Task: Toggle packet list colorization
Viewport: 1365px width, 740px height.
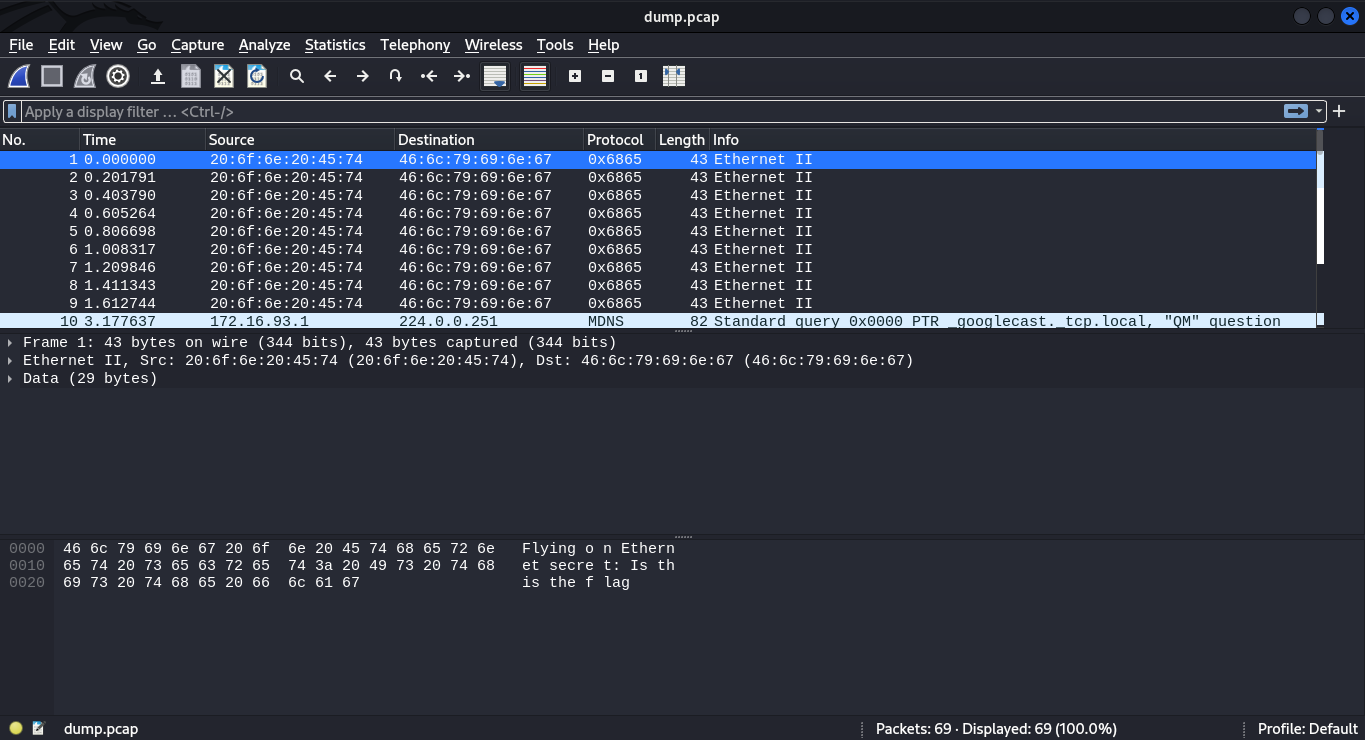Action: click(535, 76)
